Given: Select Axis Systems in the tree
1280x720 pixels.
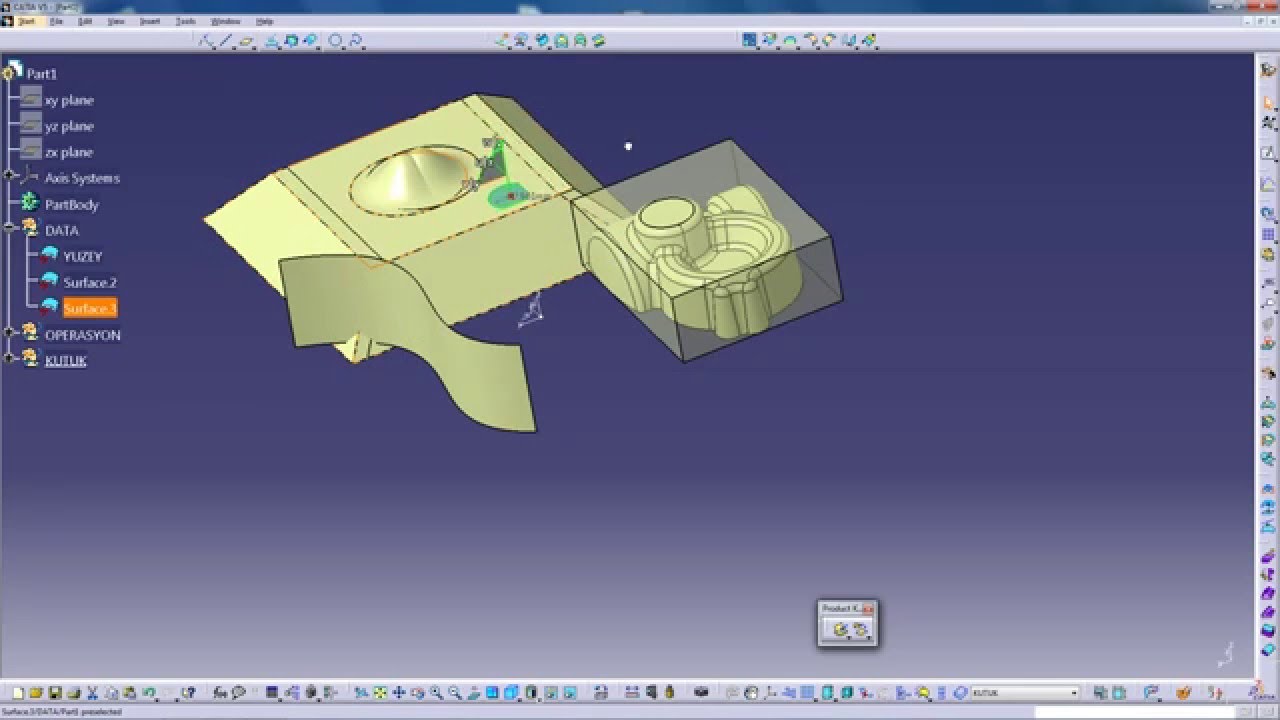Looking at the screenshot, I should tap(82, 178).
